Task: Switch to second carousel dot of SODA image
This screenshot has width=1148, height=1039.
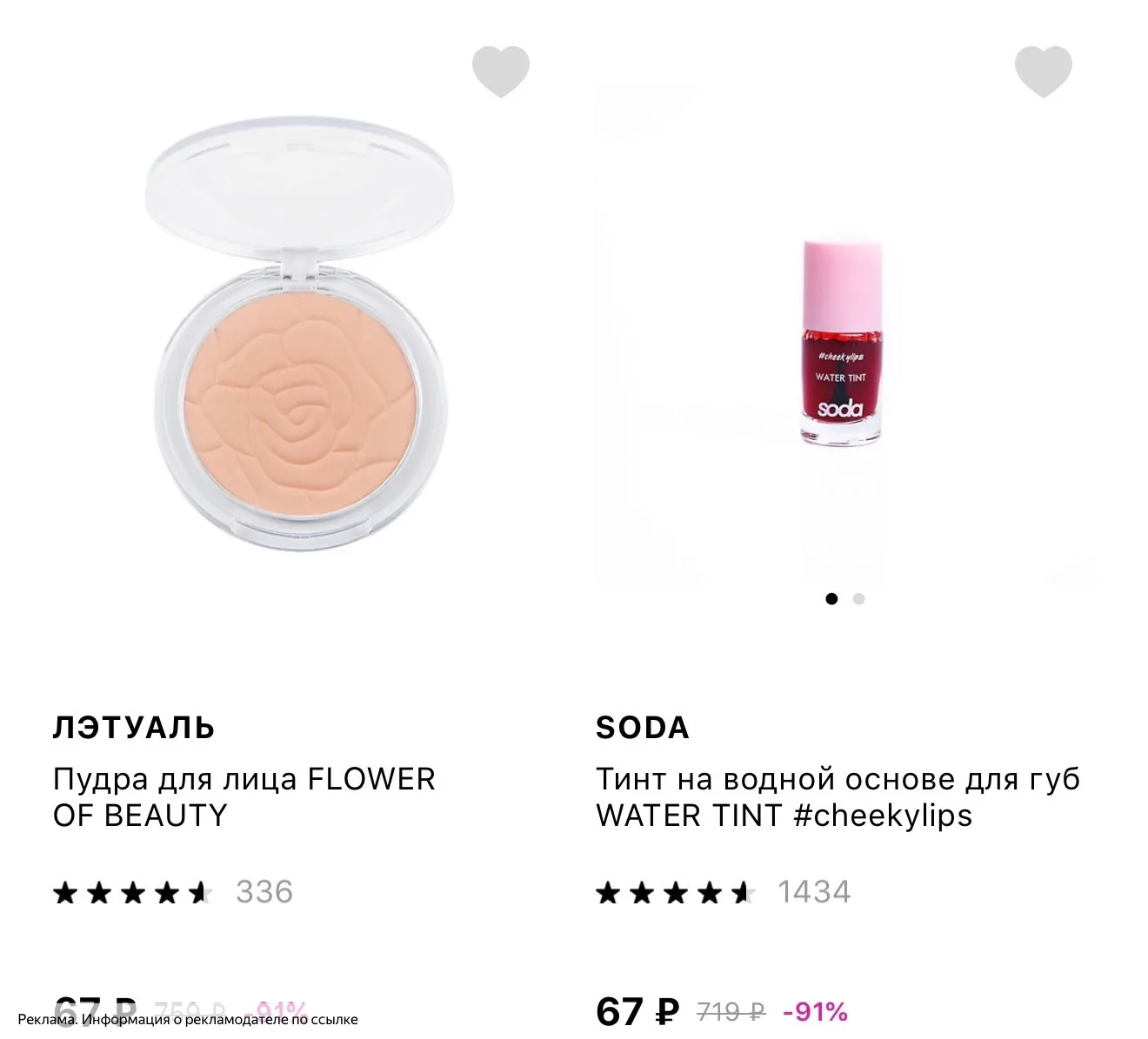Action: (x=858, y=599)
